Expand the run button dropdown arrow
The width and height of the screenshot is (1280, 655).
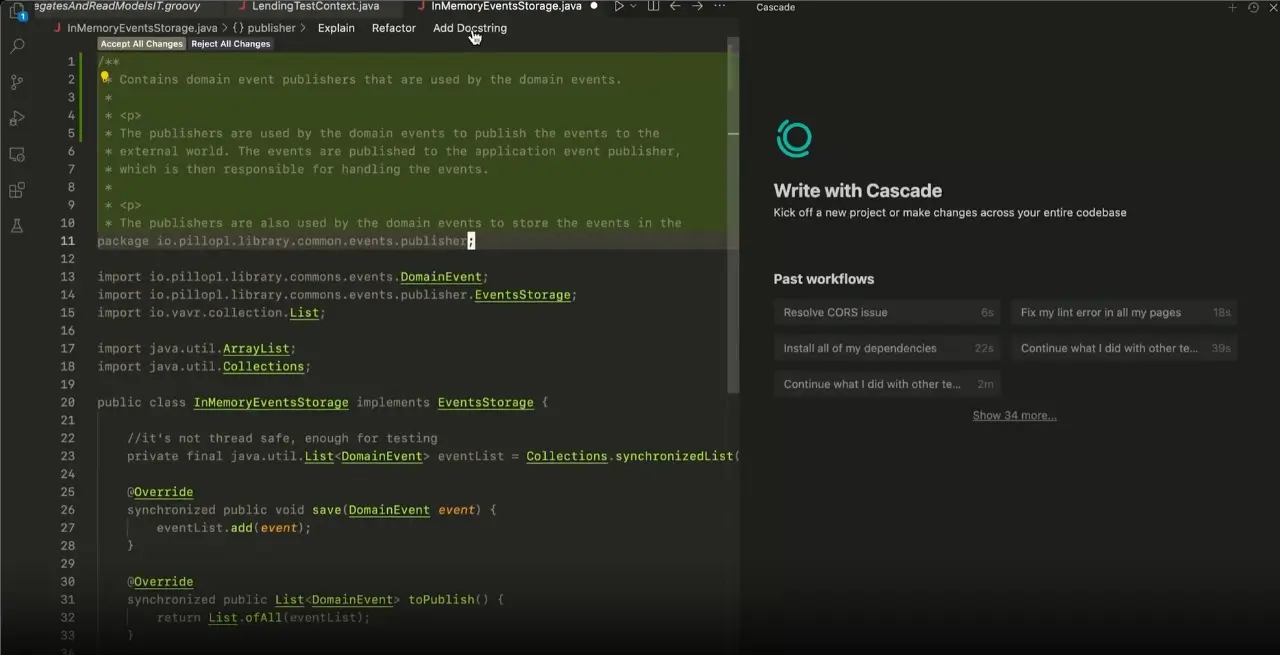pos(634,6)
